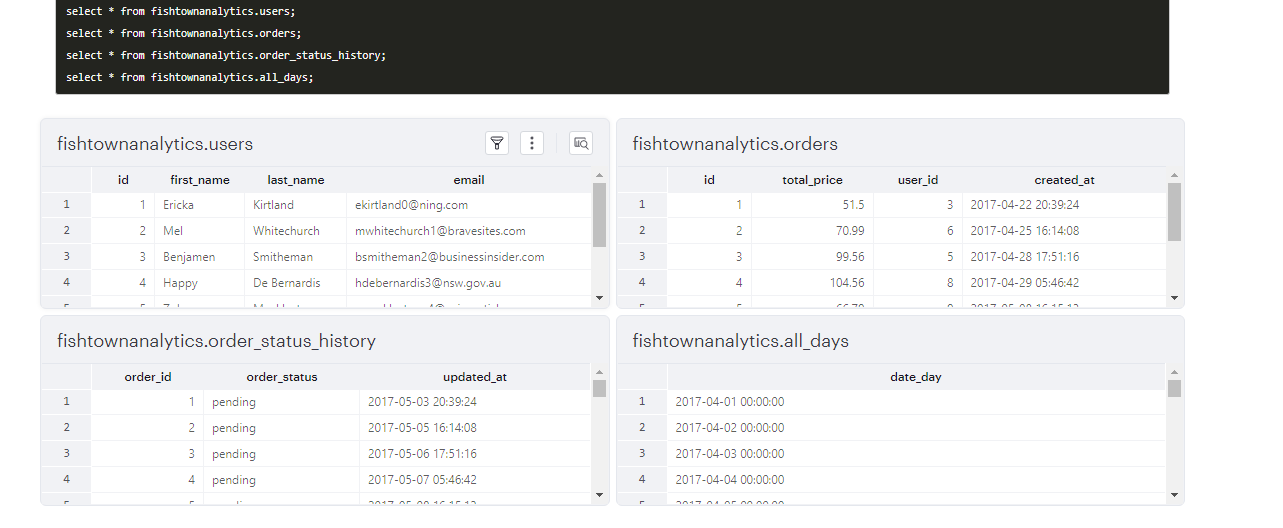Click the up arrow of orders table scrollbar
This screenshot has height=528, width=1283.
point(1174,175)
